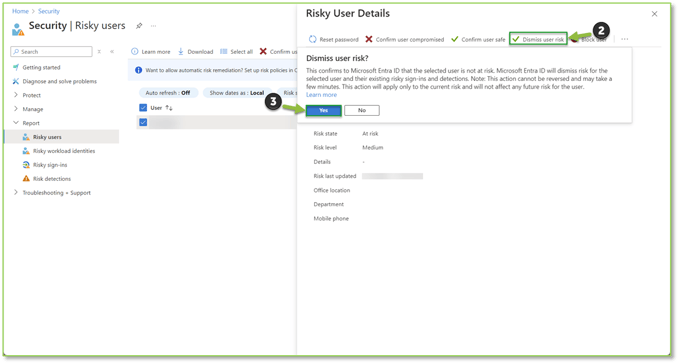Toggle the User column header checkbox
The width and height of the screenshot is (679, 364).
143,108
